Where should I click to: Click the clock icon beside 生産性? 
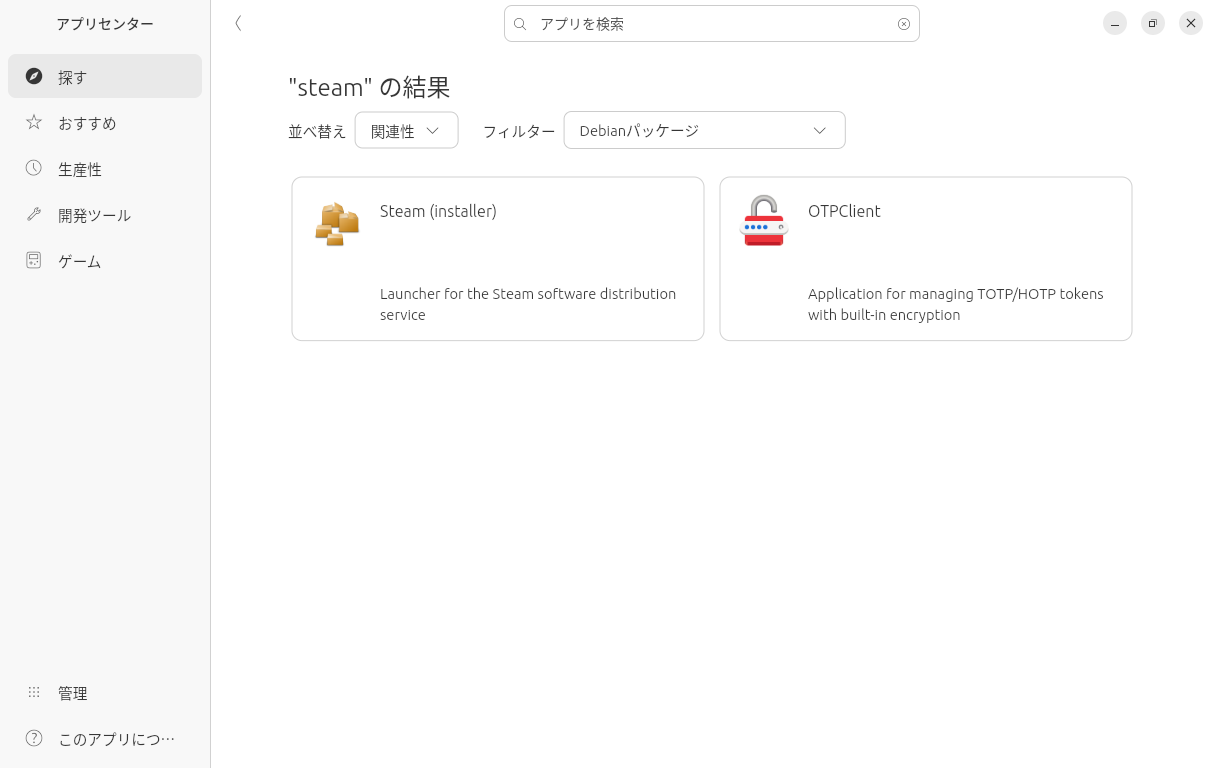[34, 168]
